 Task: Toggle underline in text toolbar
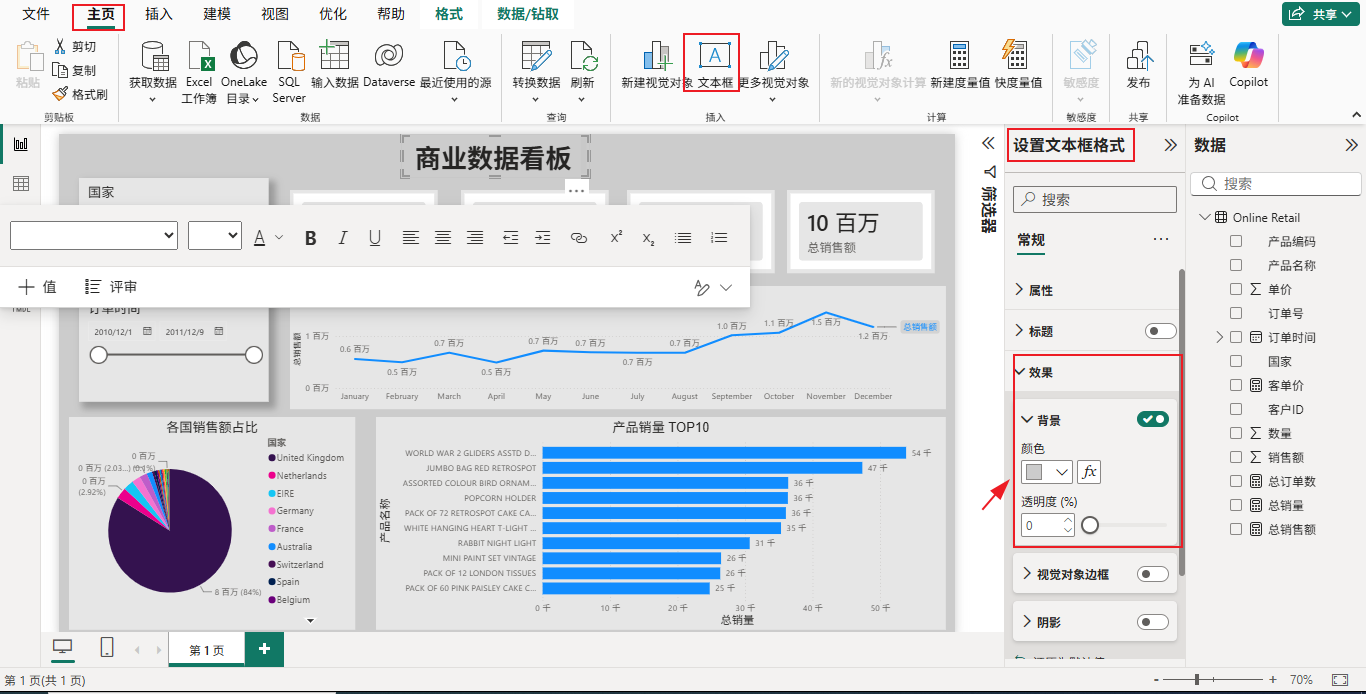click(375, 238)
